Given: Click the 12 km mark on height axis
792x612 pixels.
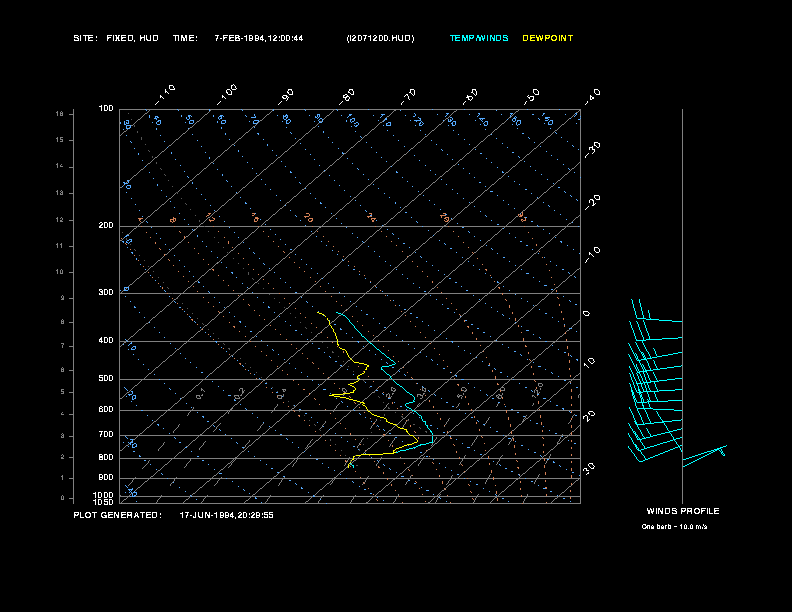Looking at the screenshot, I should tap(60, 220).
